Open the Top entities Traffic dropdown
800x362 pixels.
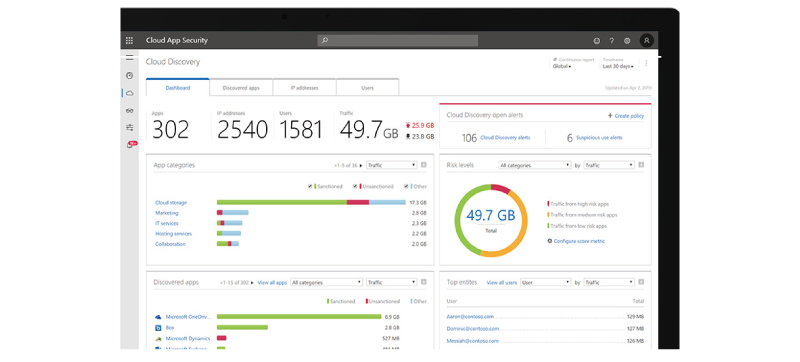pos(609,282)
